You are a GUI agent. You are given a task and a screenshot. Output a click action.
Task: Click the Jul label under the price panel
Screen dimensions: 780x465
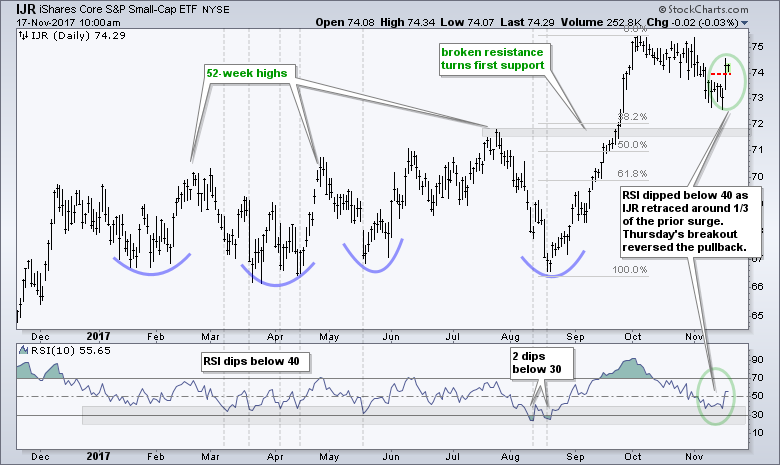tap(452, 337)
